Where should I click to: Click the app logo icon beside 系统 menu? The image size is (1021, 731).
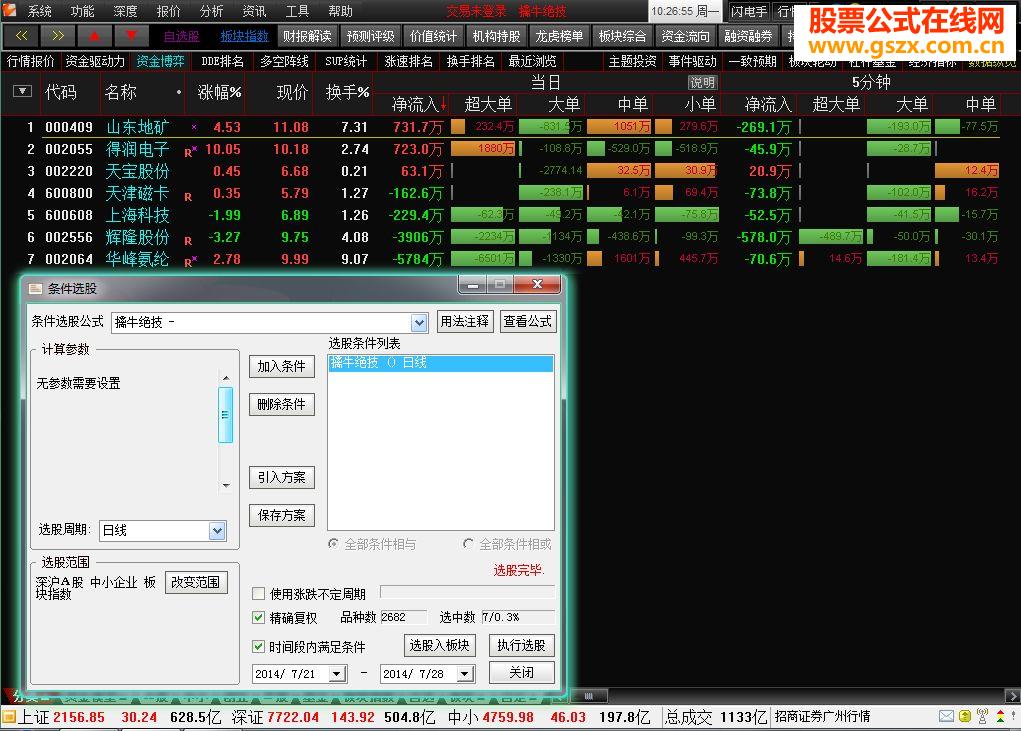tap(9, 10)
